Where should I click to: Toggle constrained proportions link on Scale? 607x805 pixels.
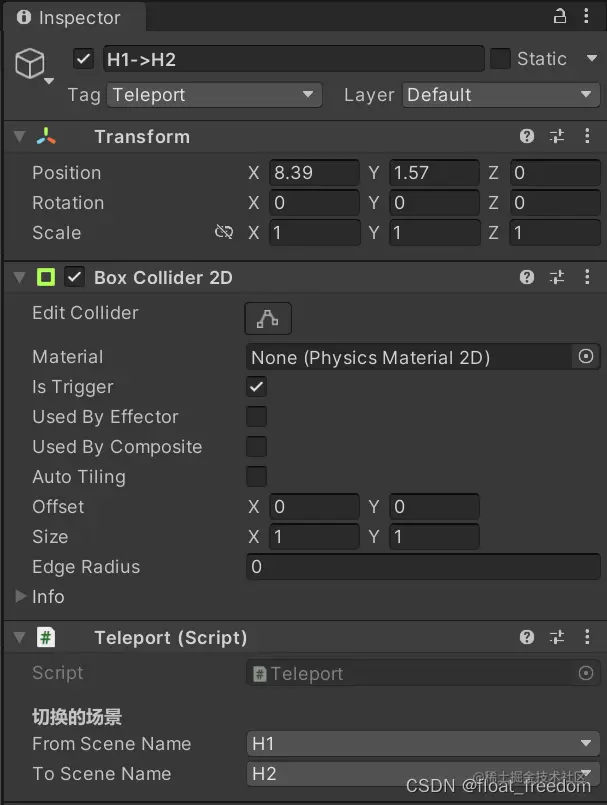224,232
